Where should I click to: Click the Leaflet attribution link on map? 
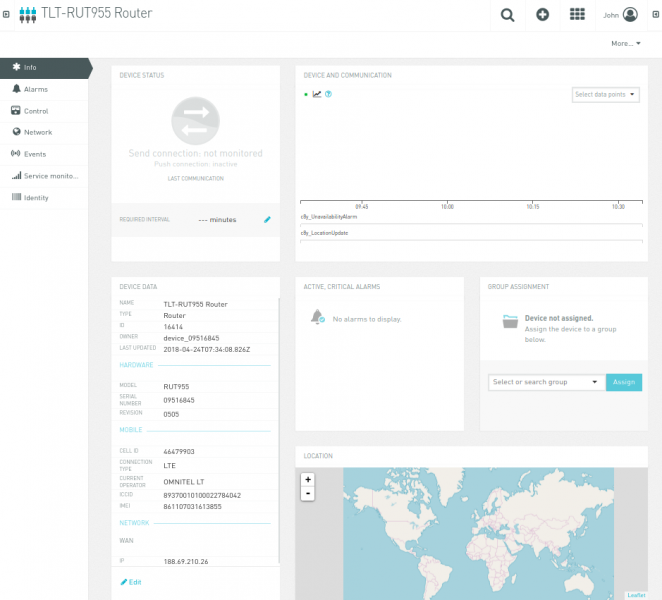(636, 595)
